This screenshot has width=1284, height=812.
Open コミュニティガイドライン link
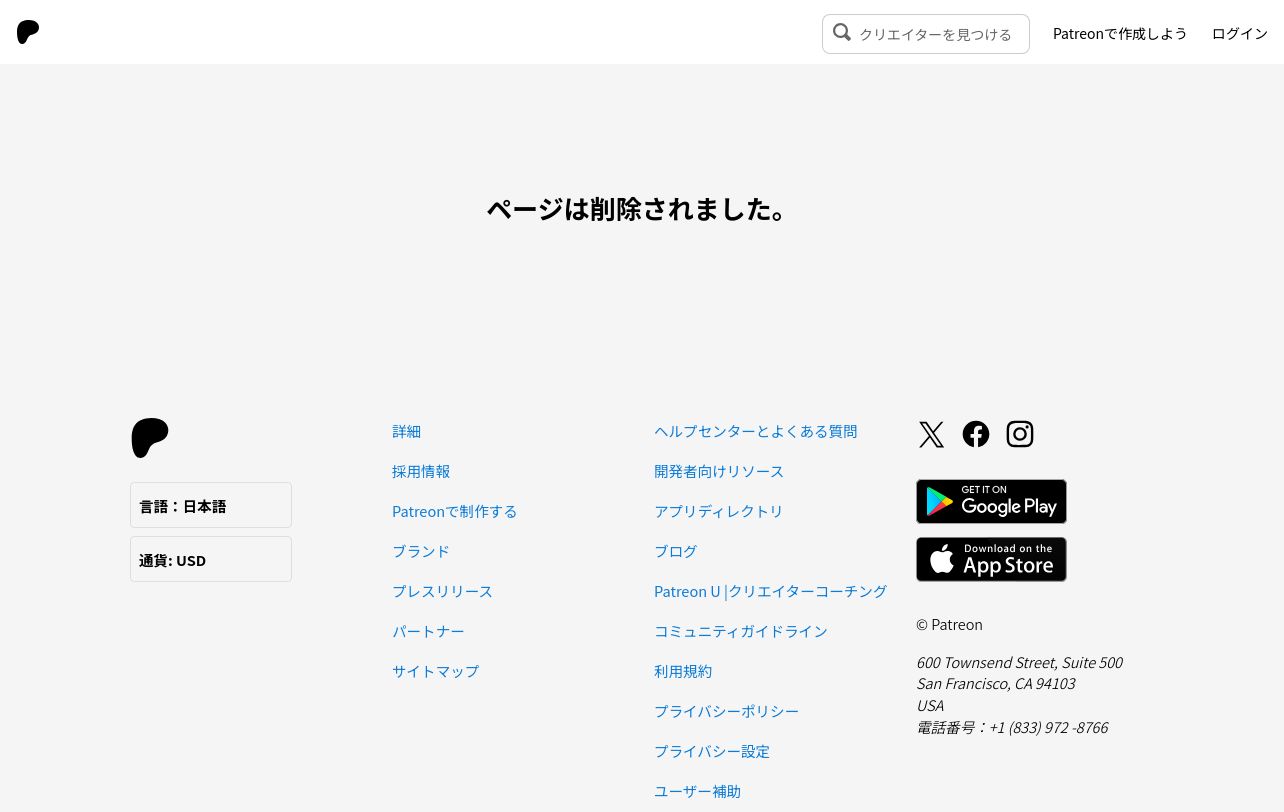pos(741,631)
